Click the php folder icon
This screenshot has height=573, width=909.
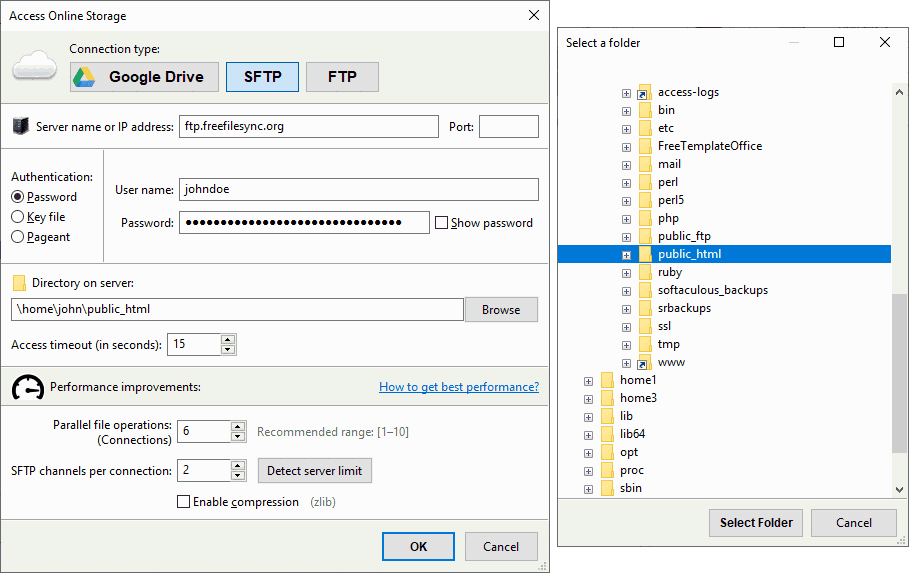[645, 218]
